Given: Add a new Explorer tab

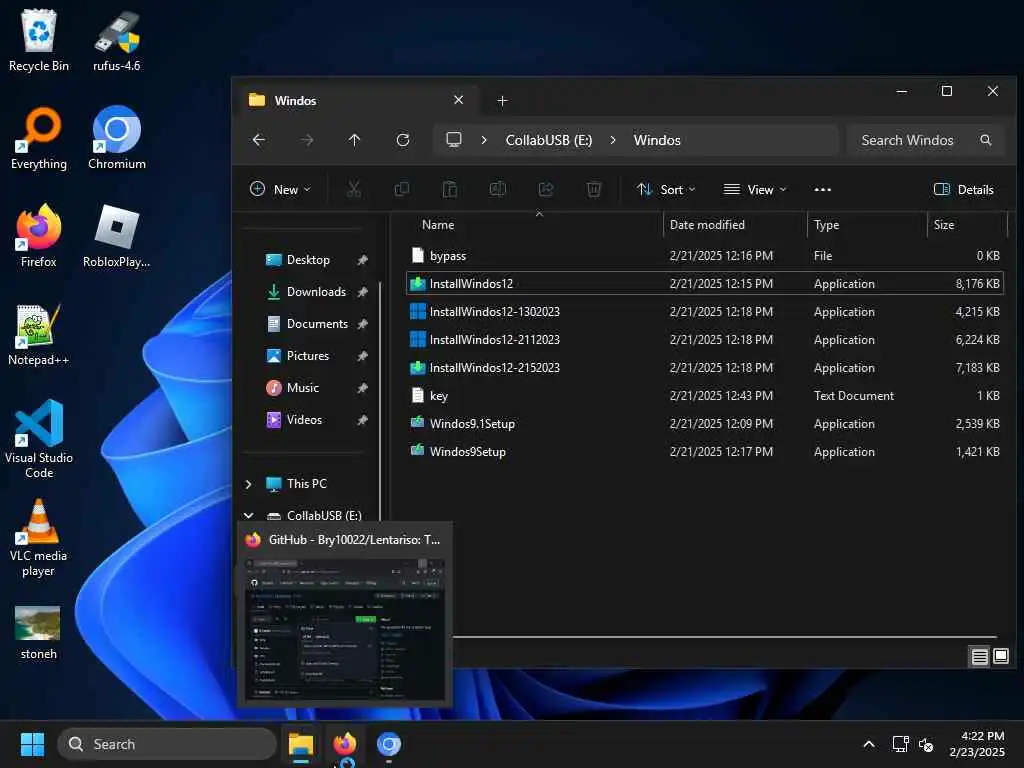Looking at the screenshot, I should point(502,101).
